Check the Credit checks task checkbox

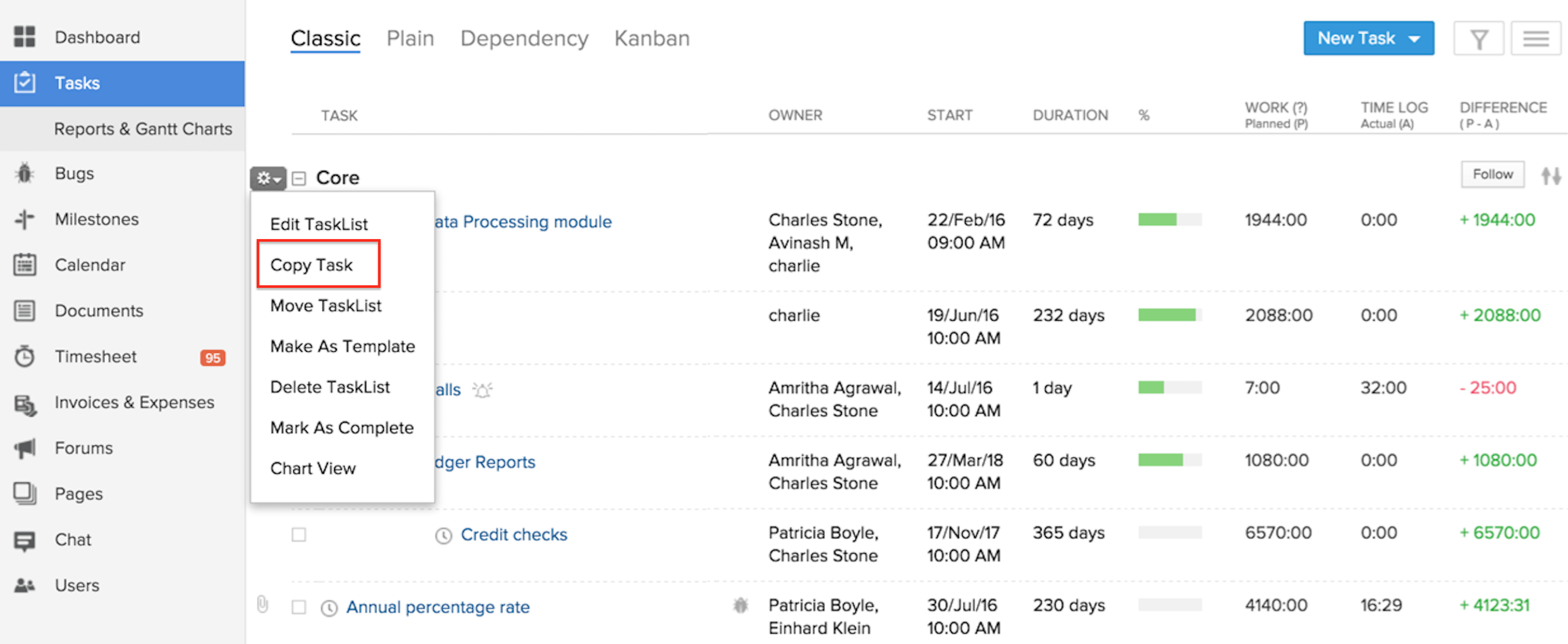(x=298, y=535)
